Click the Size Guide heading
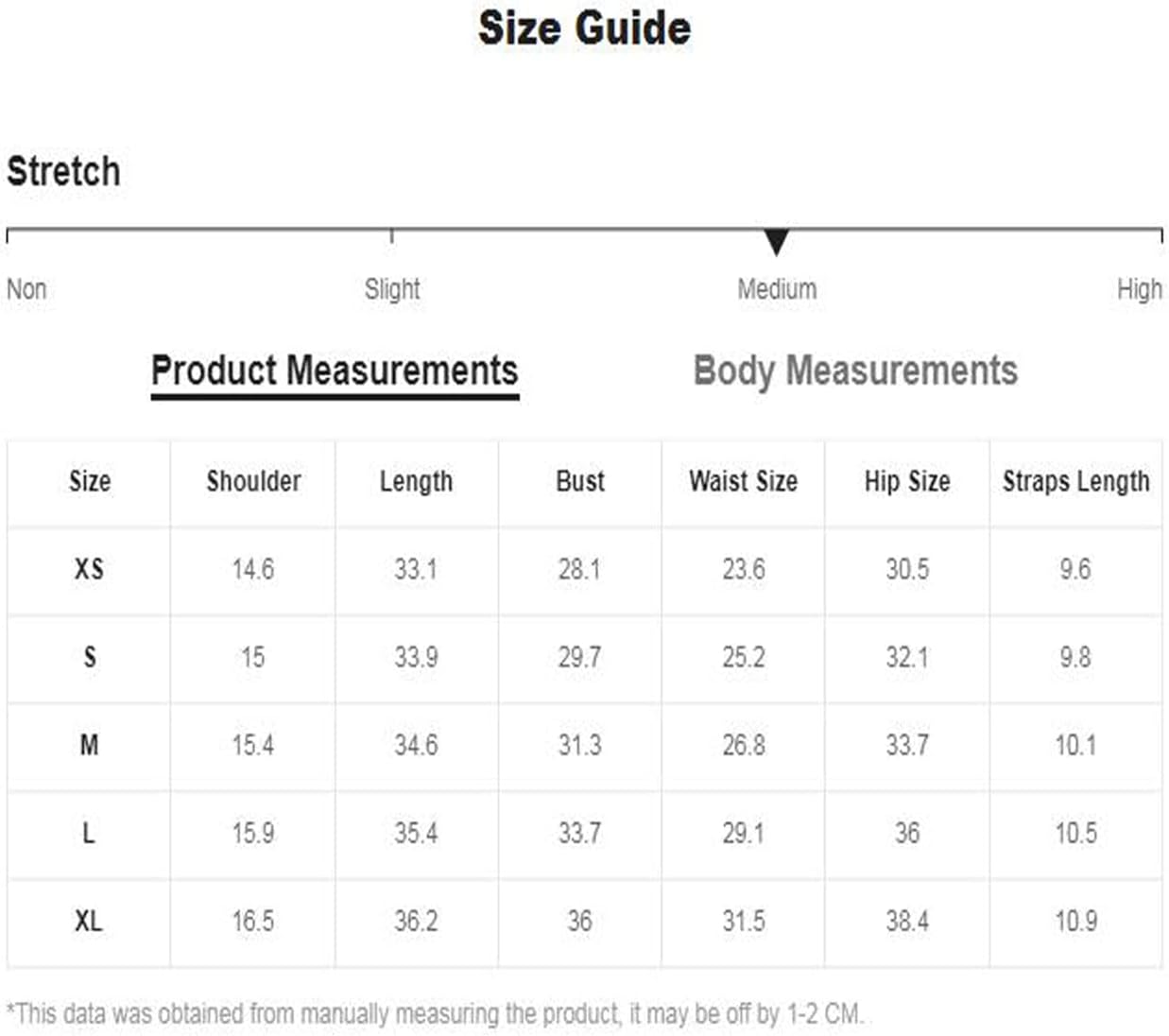Image resolution: width=1169 pixels, height=1036 pixels. tap(584, 27)
